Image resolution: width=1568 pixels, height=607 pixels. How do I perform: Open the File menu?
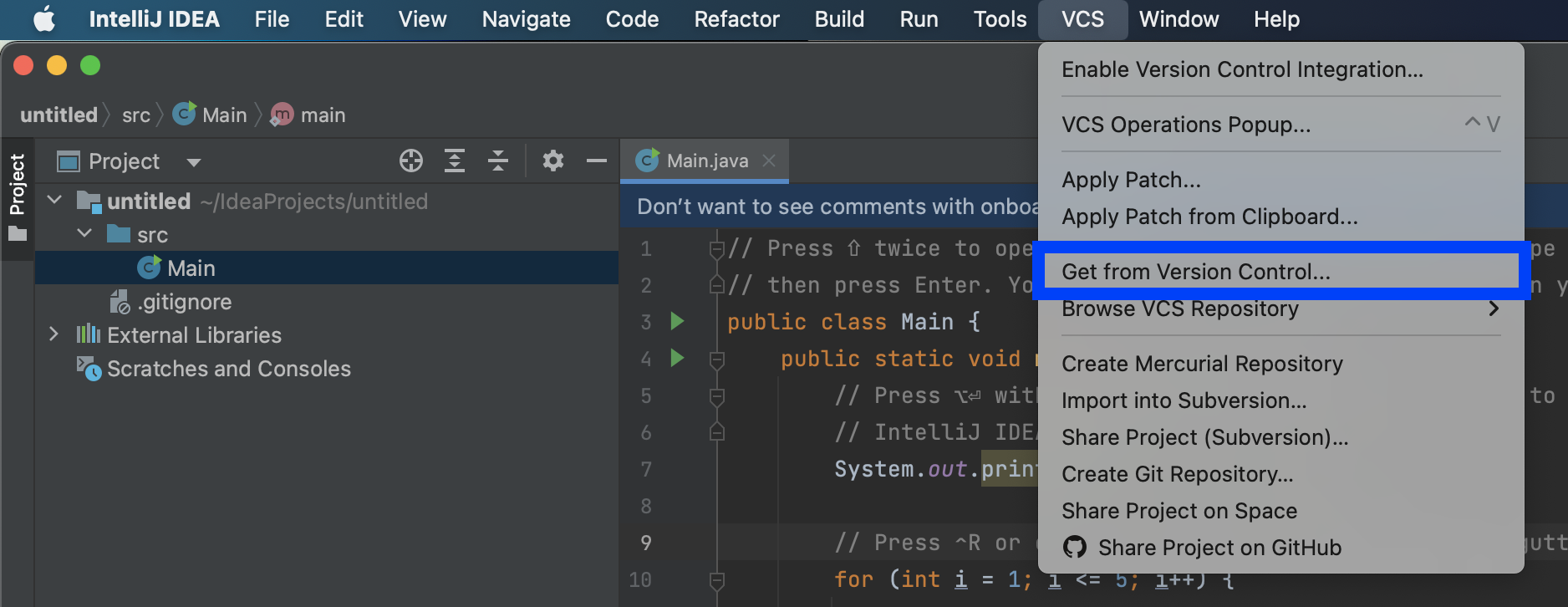(x=272, y=18)
